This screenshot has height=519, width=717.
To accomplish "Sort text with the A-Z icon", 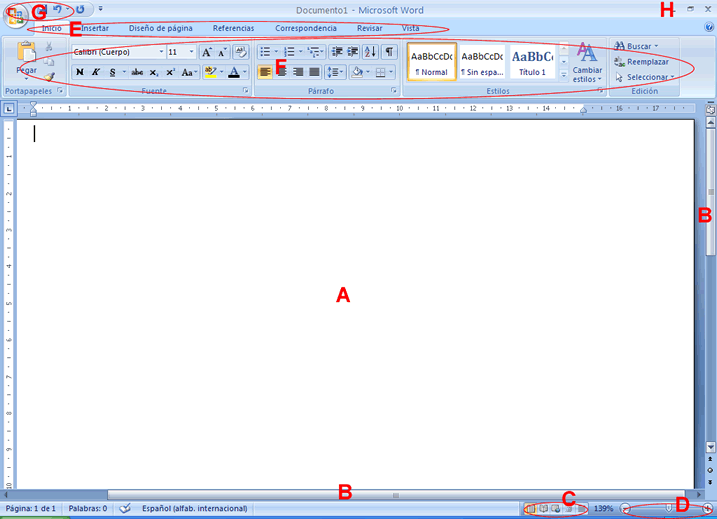I will [370, 52].
